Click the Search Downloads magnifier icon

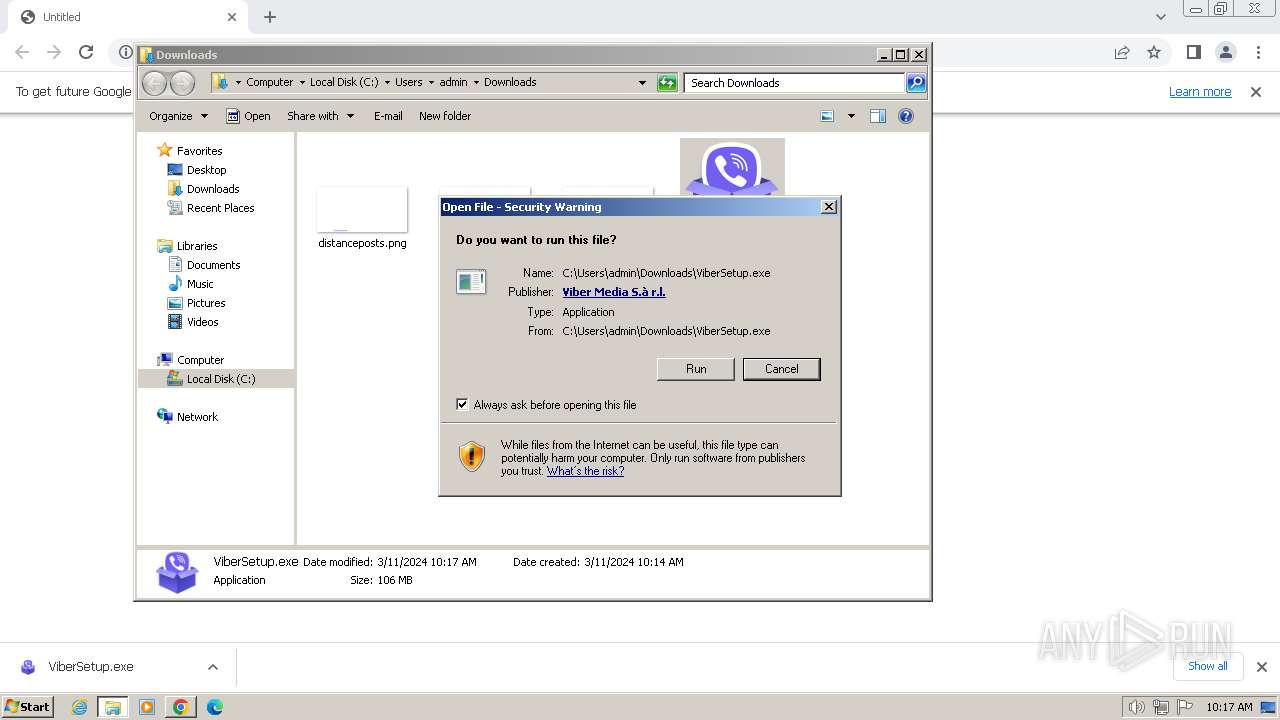click(916, 83)
